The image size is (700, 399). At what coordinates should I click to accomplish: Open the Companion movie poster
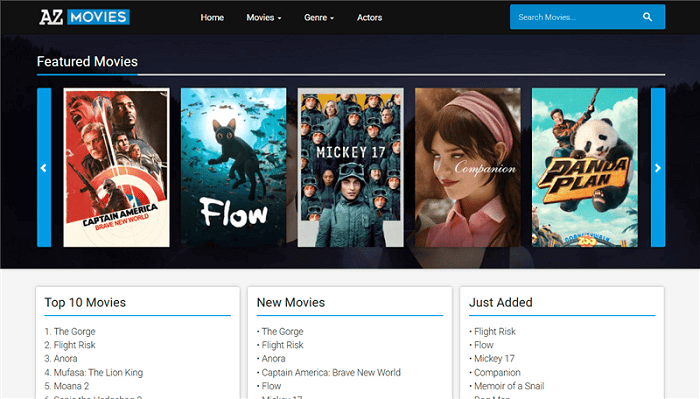pyautogui.click(x=467, y=167)
